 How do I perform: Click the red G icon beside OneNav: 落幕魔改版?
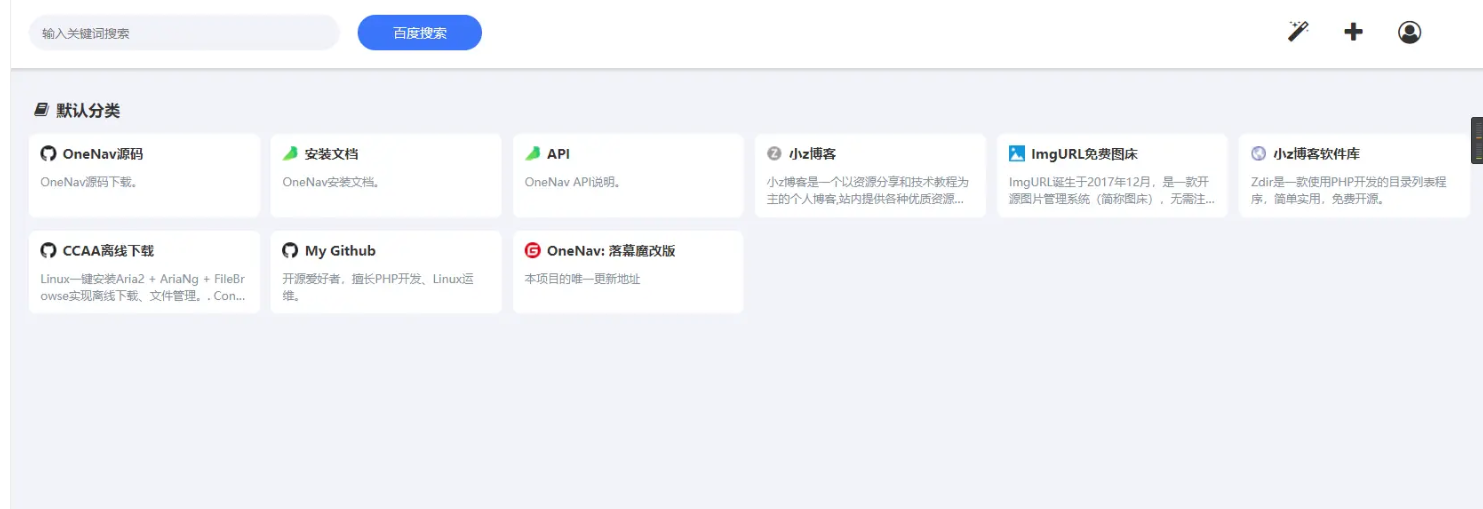tap(533, 251)
